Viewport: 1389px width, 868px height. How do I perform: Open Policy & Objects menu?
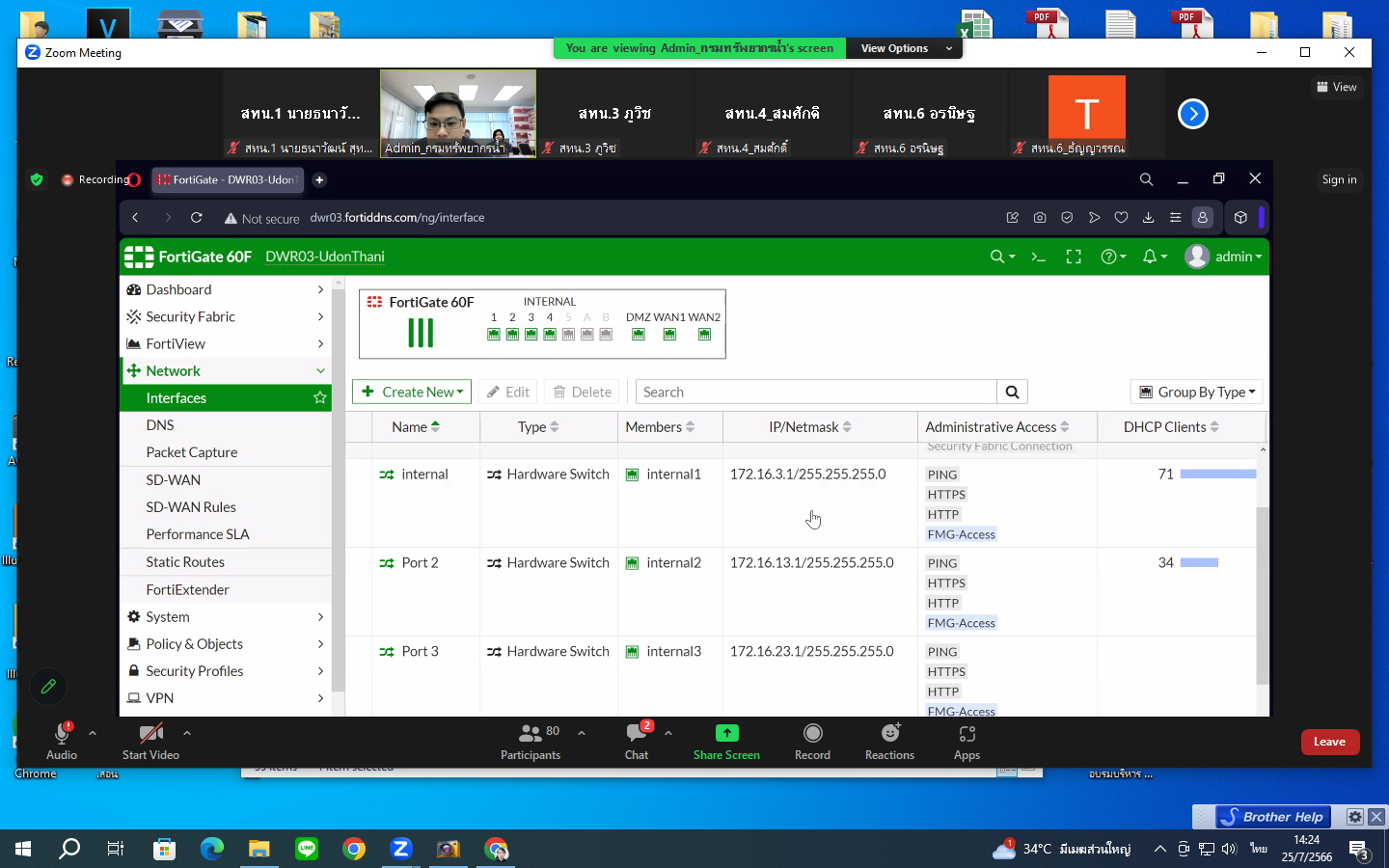[226, 644]
